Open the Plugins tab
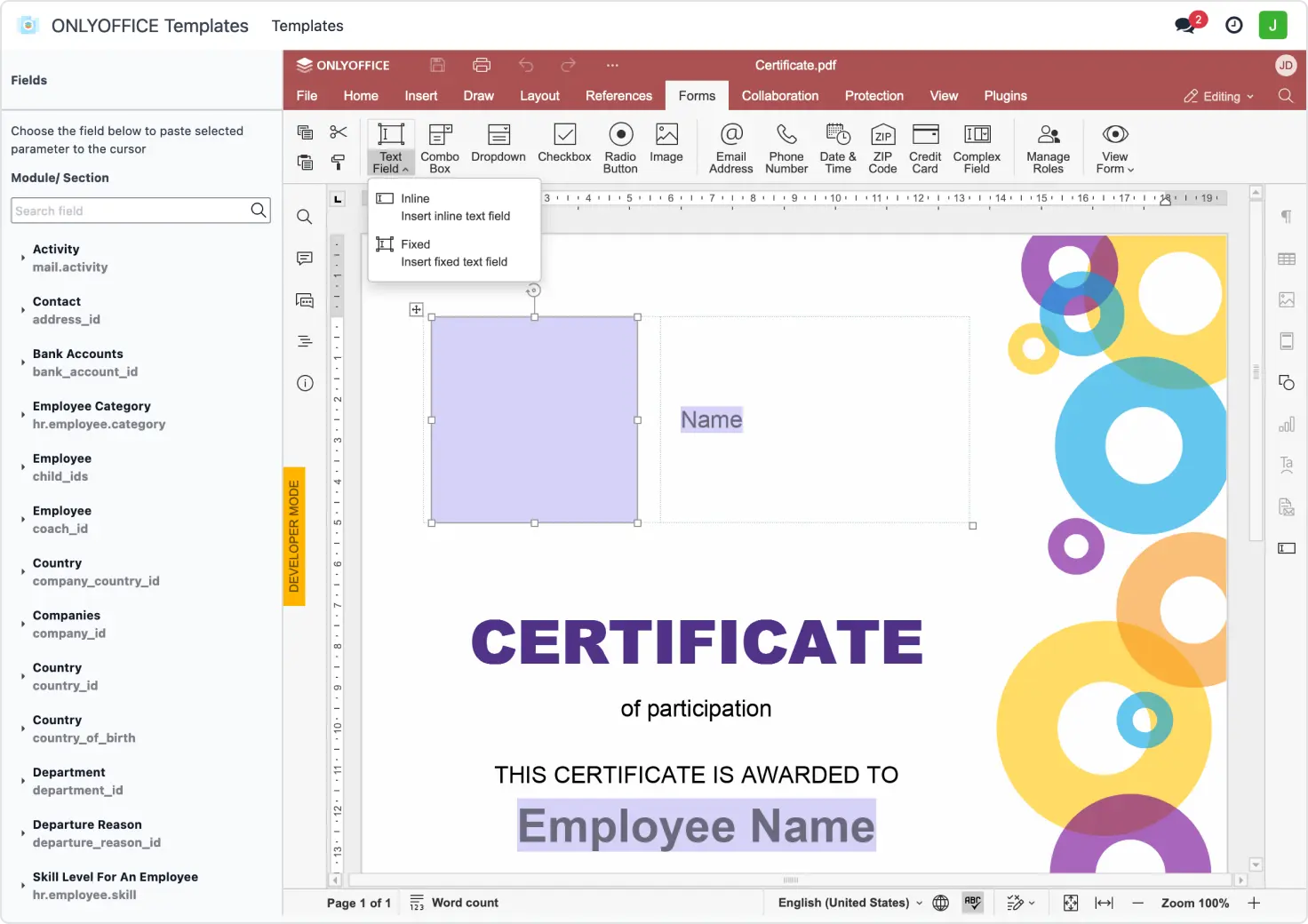Image resolution: width=1308 pixels, height=924 pixels. click(1005, 96)
